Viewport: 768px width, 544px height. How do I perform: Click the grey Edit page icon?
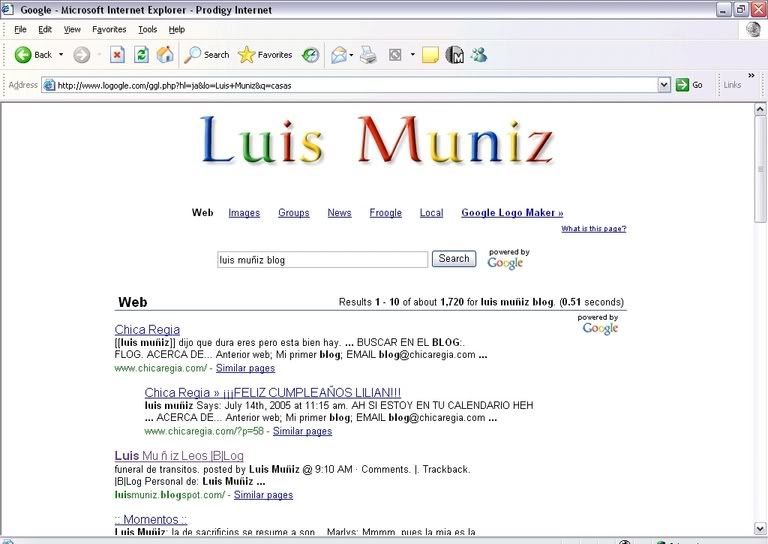tap(395, 55)
